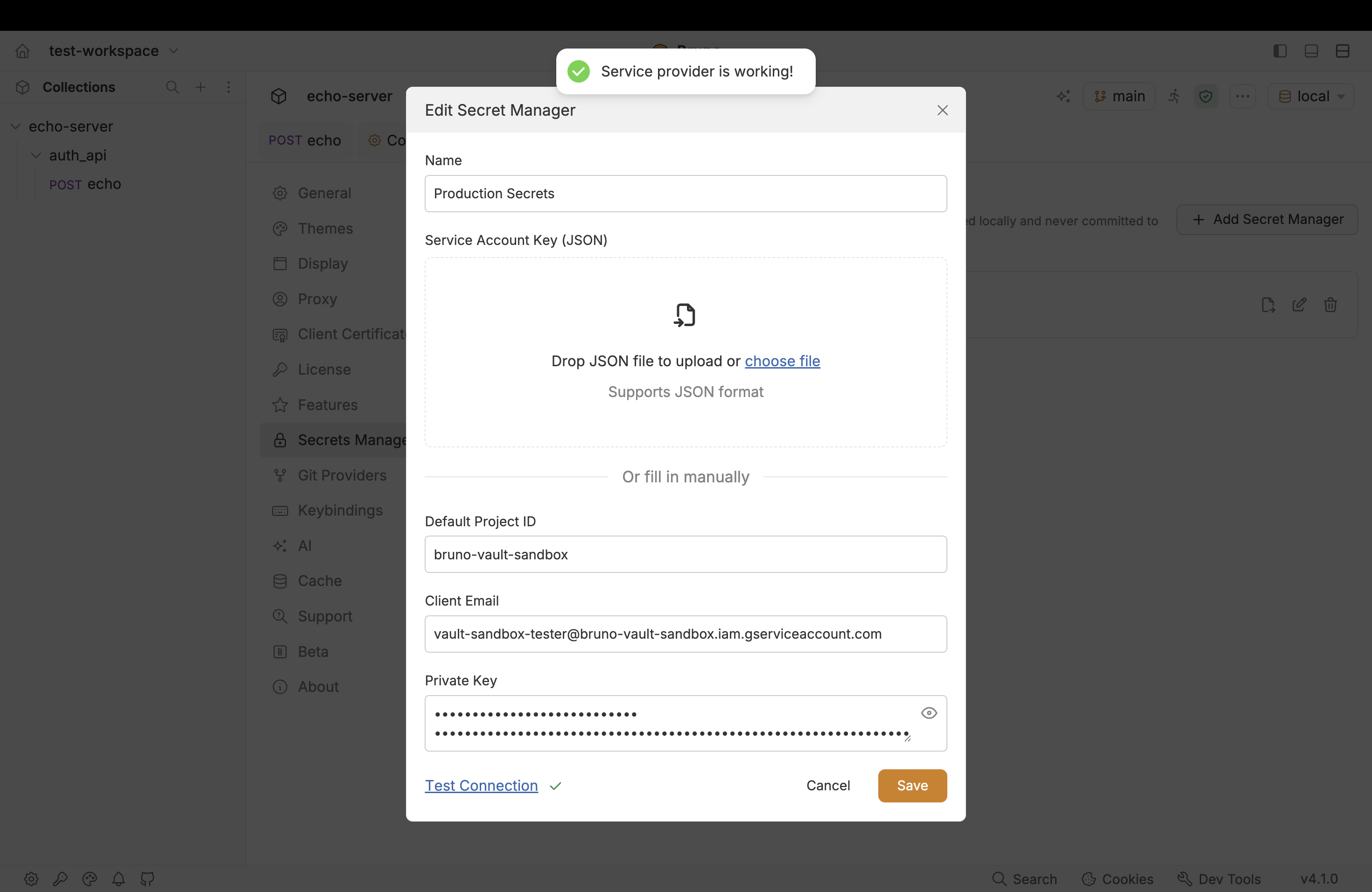Click the GitHub icon in status bar

click(147, 879)
